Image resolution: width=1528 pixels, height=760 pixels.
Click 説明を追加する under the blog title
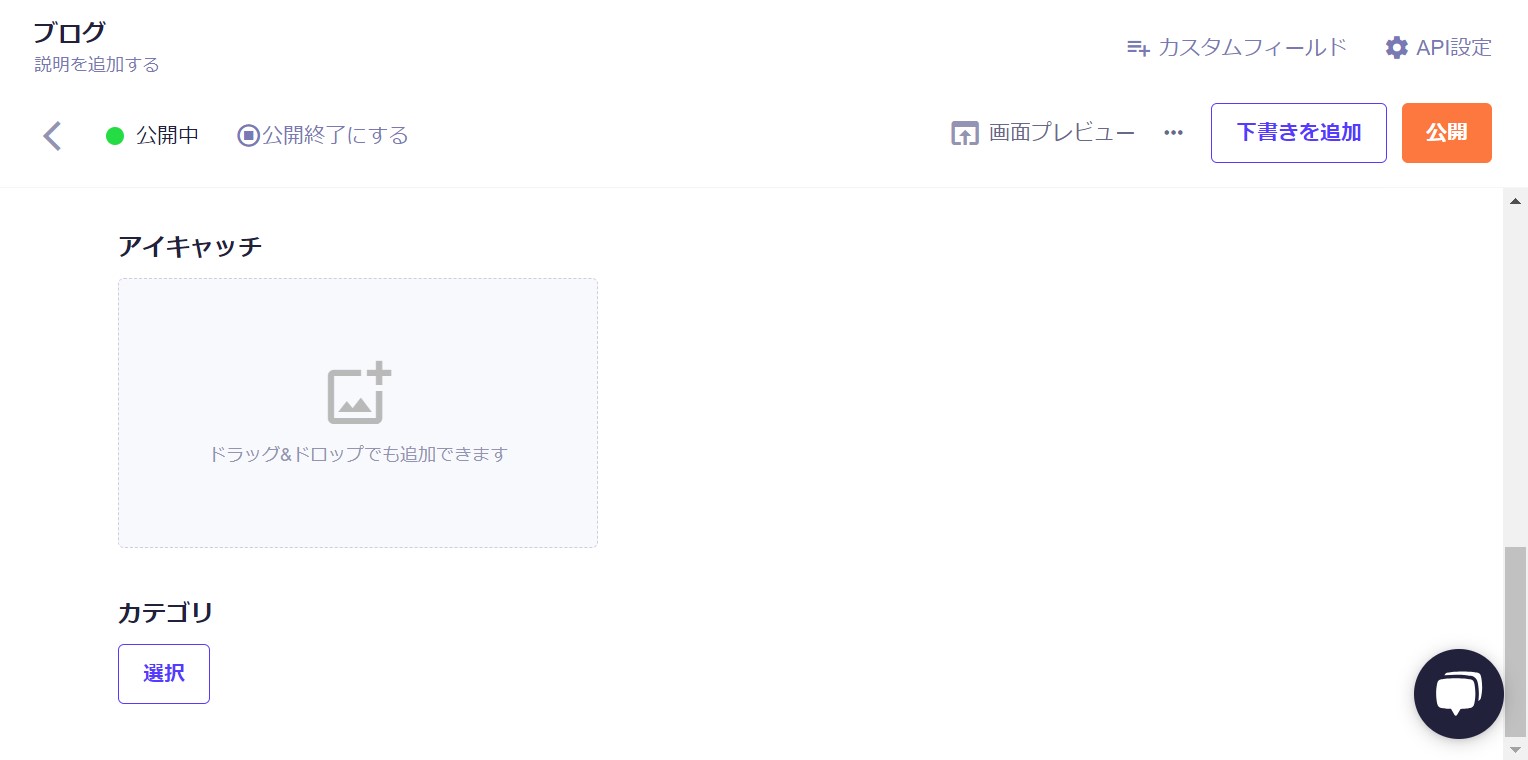click(97, 65)
